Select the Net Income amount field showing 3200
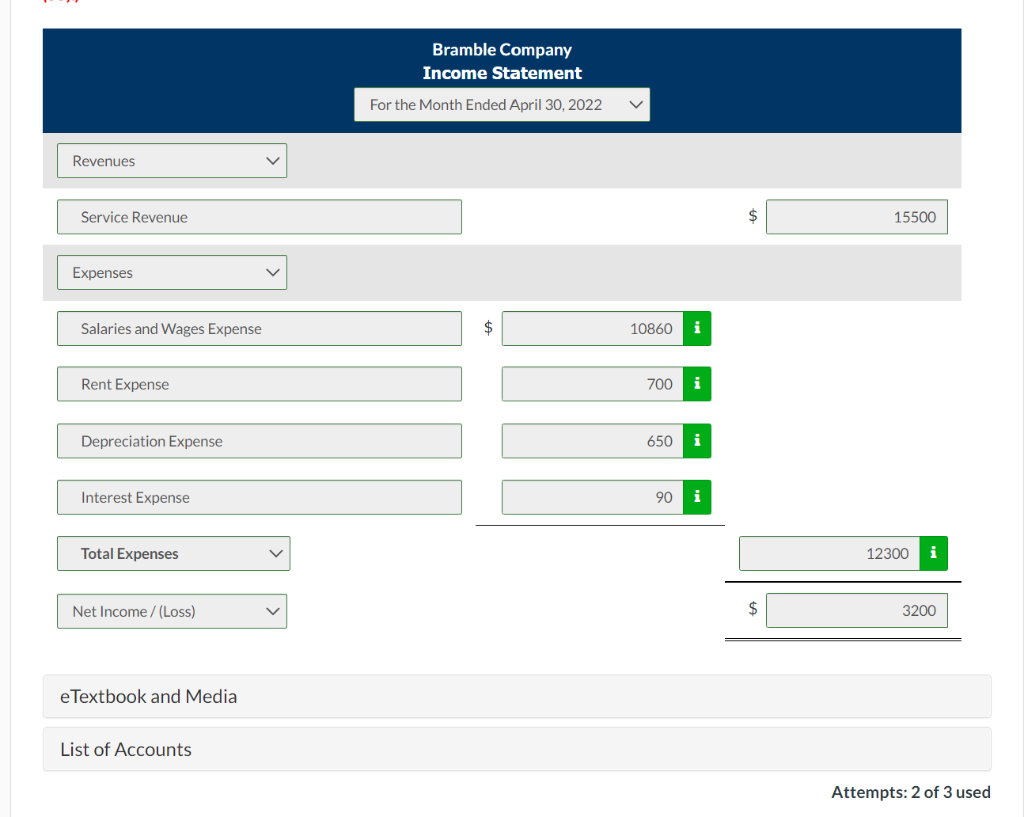This screenshot has width=1024, height=817. tap(856, 610)
